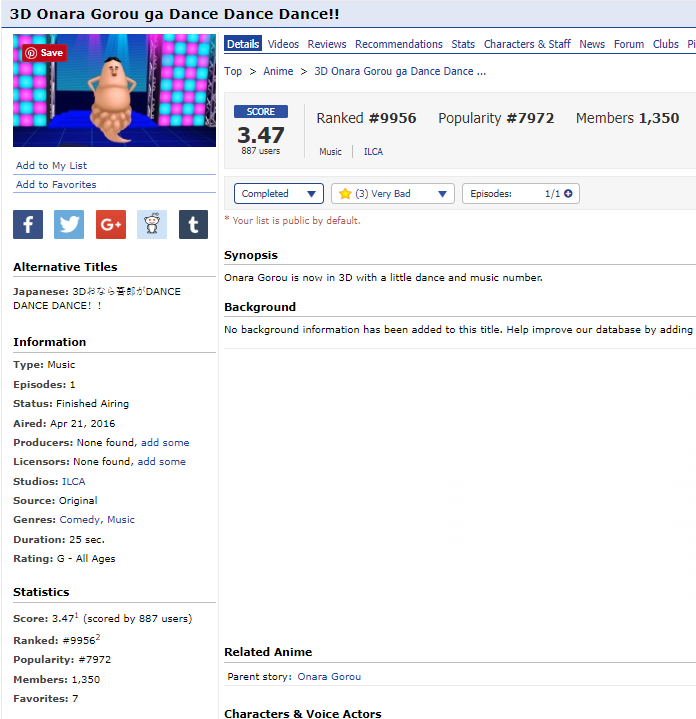Go to the Recommendations tab
The height and width of the screenshot is (719, 696).
(399, 44)
